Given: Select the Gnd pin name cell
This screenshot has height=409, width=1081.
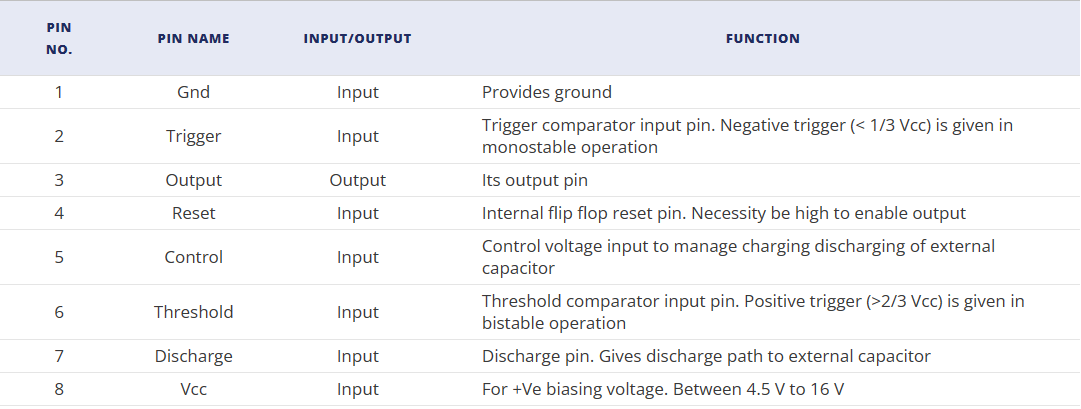Looking at the screenshot, I should (x=193, y=92).
